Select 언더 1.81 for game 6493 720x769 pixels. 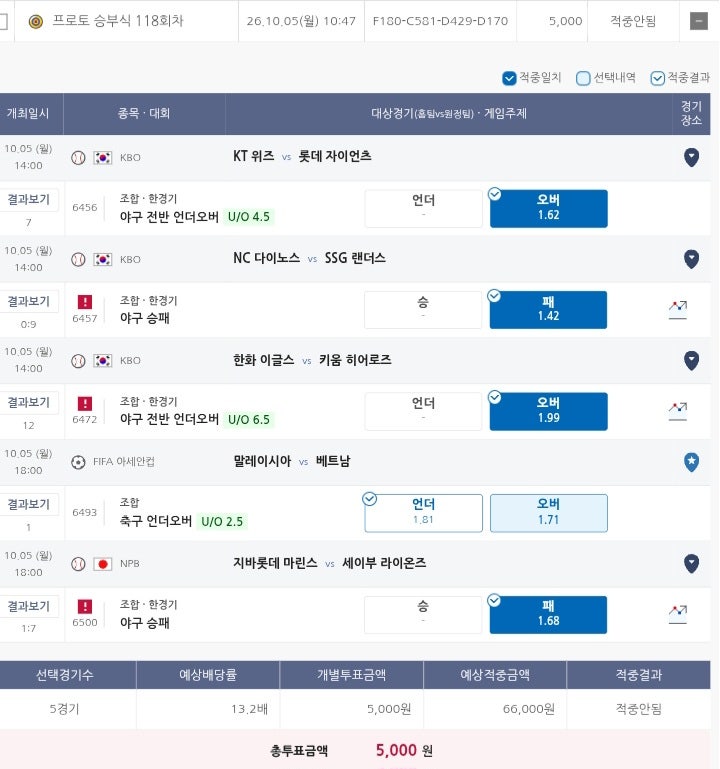click(x=423, y=513)
